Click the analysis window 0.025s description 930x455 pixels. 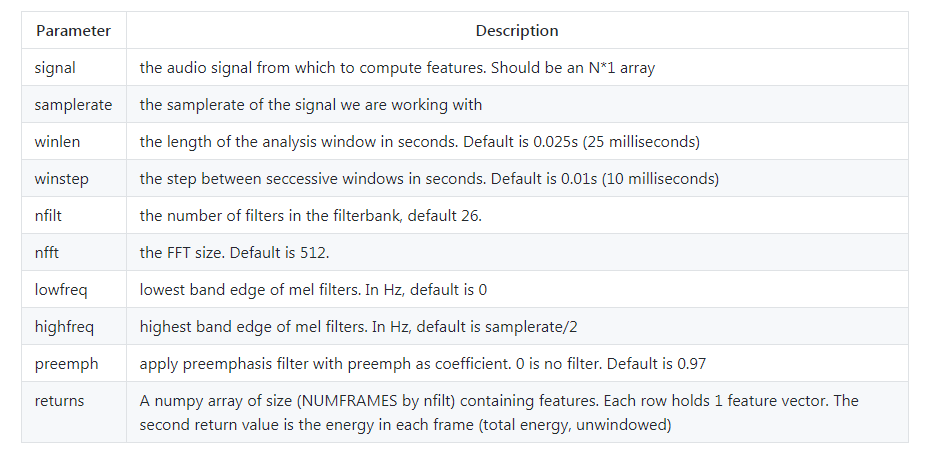click(x=419, y=142)
